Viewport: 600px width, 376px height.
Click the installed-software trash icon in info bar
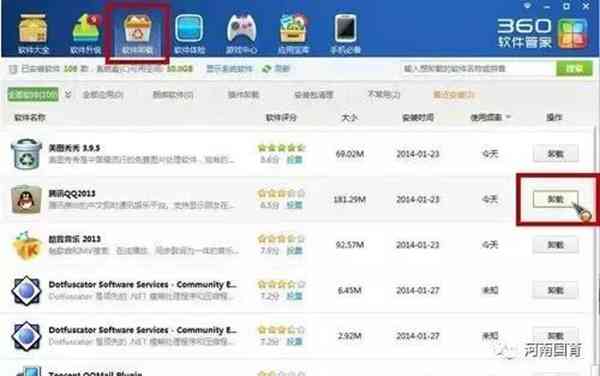click(13, 69)
